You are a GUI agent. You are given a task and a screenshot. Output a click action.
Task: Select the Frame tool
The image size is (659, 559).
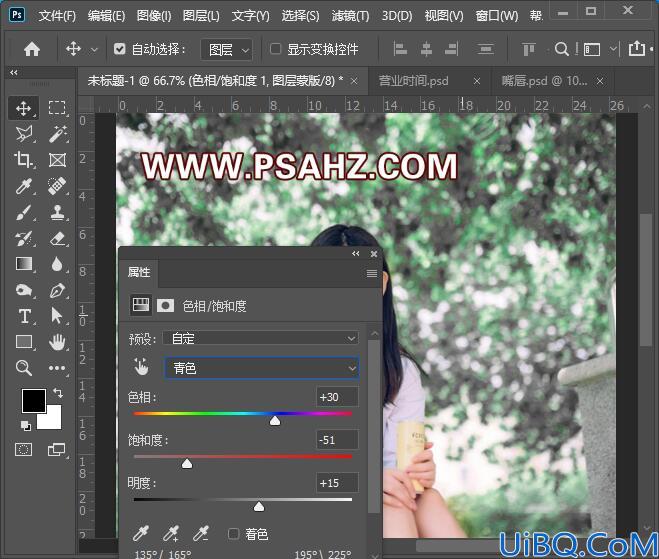(x=57, y=160)
